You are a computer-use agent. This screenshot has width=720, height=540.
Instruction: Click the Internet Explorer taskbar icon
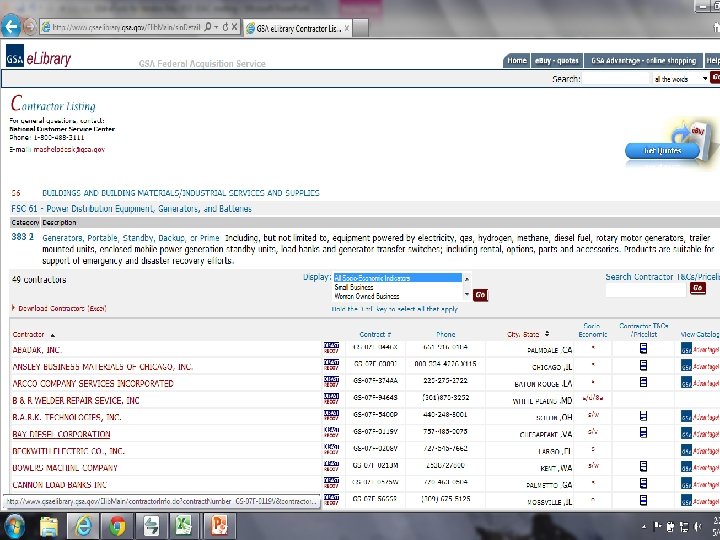pos(83,526)
